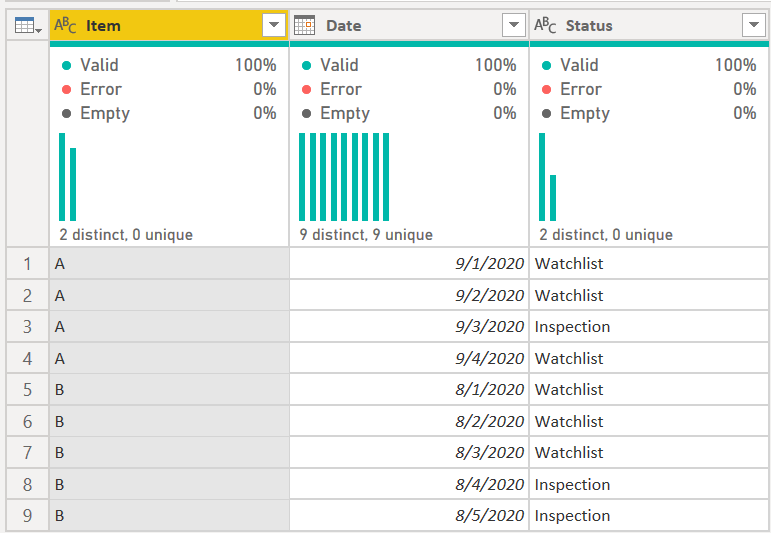Click Status 'Watchlist' in row 5
Image resolution: width=771 pixels, height=533 pixels.
[x=649, y=389]
